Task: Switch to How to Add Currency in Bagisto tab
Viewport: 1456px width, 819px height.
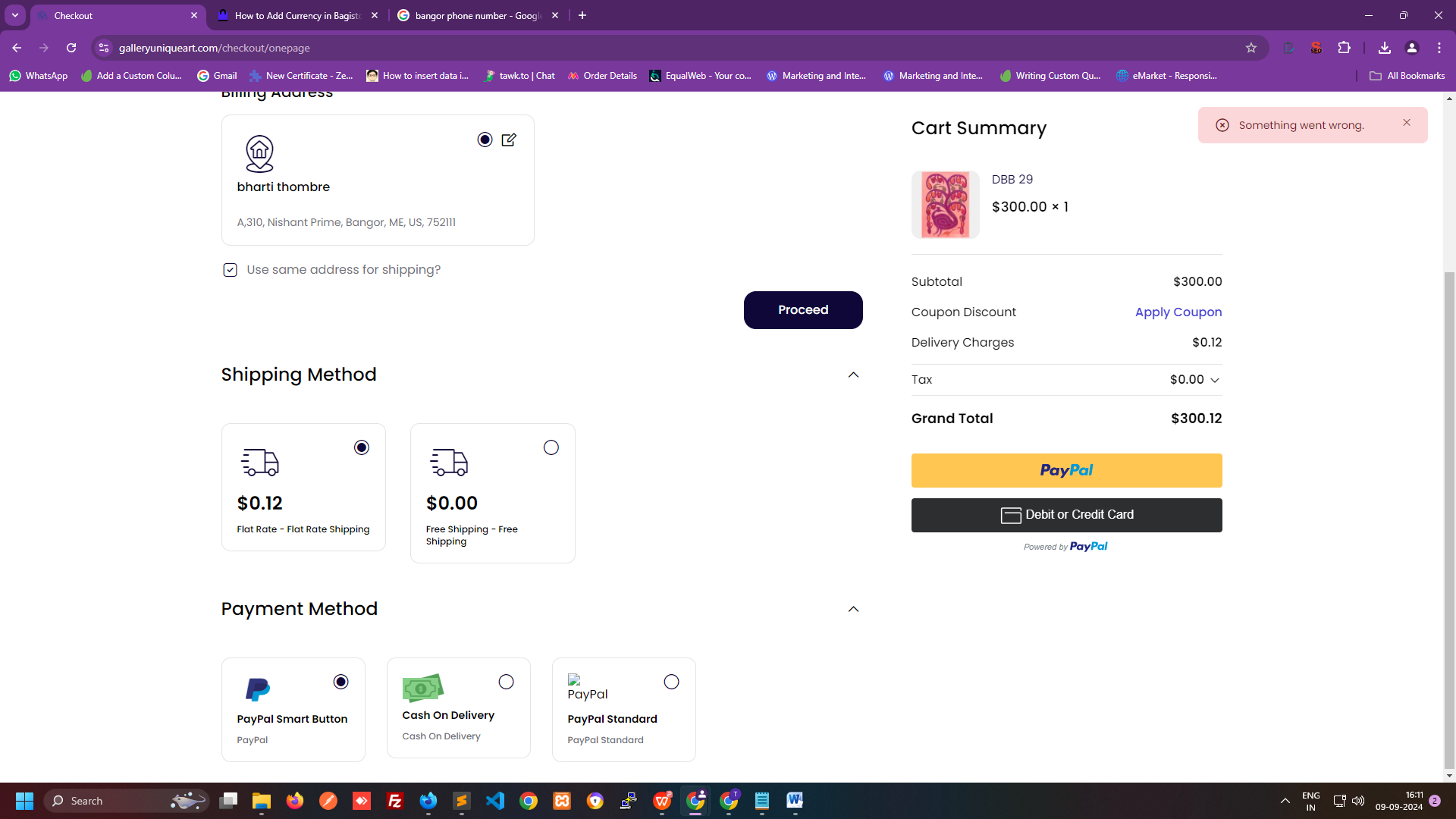Action: (296, 15)
